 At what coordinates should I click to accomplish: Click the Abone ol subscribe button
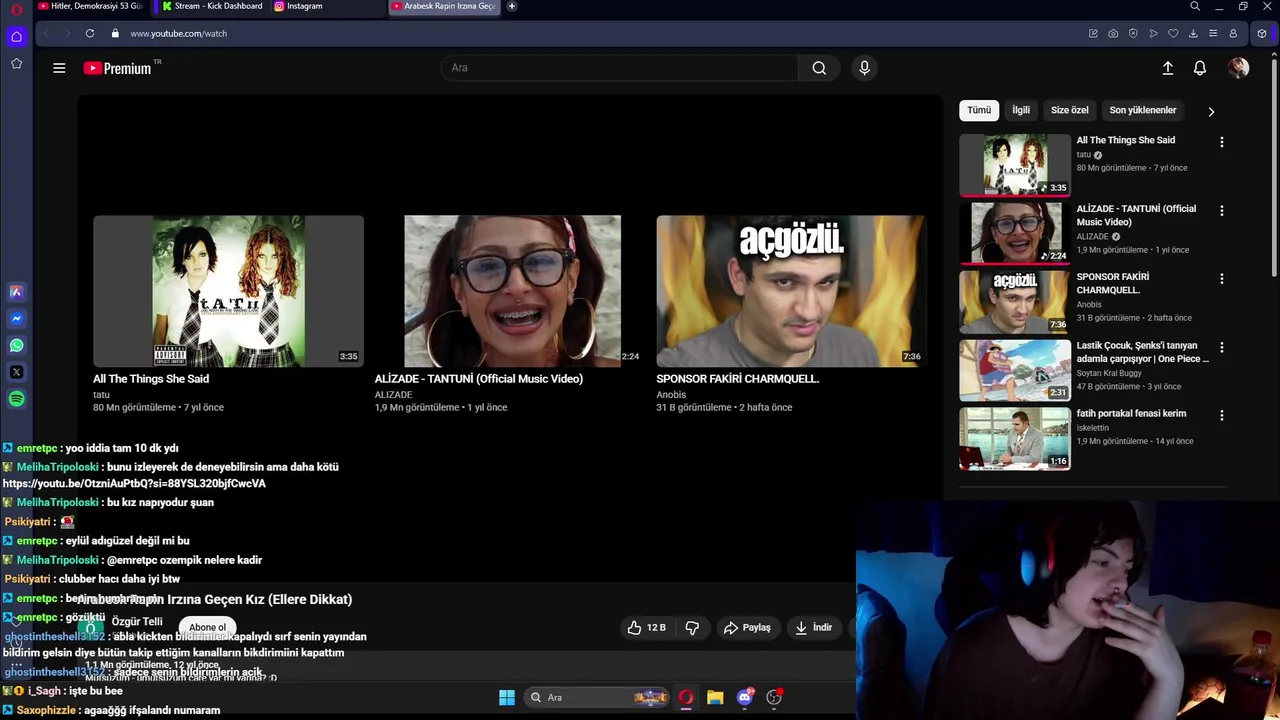click(207, 627)
